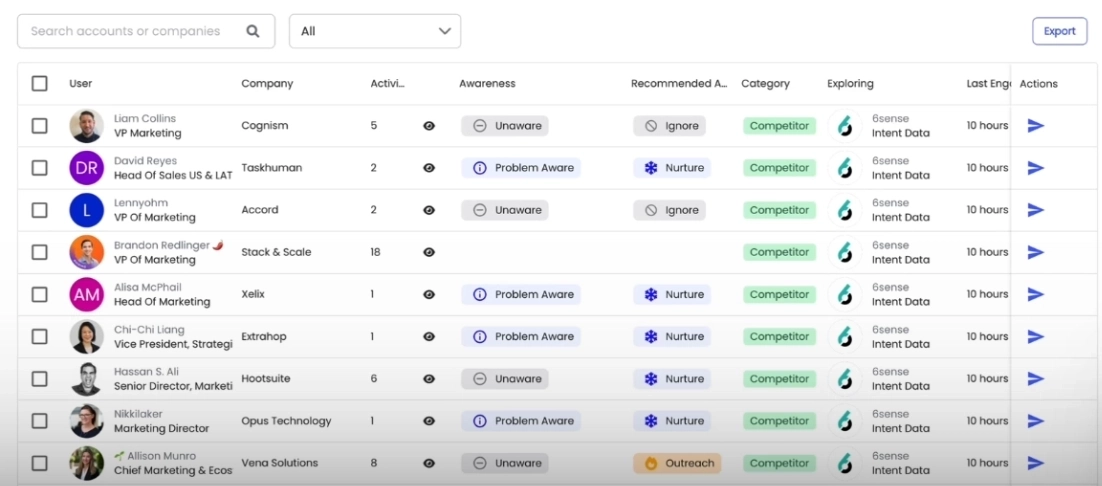Click the Company column header

click(267, 84)
